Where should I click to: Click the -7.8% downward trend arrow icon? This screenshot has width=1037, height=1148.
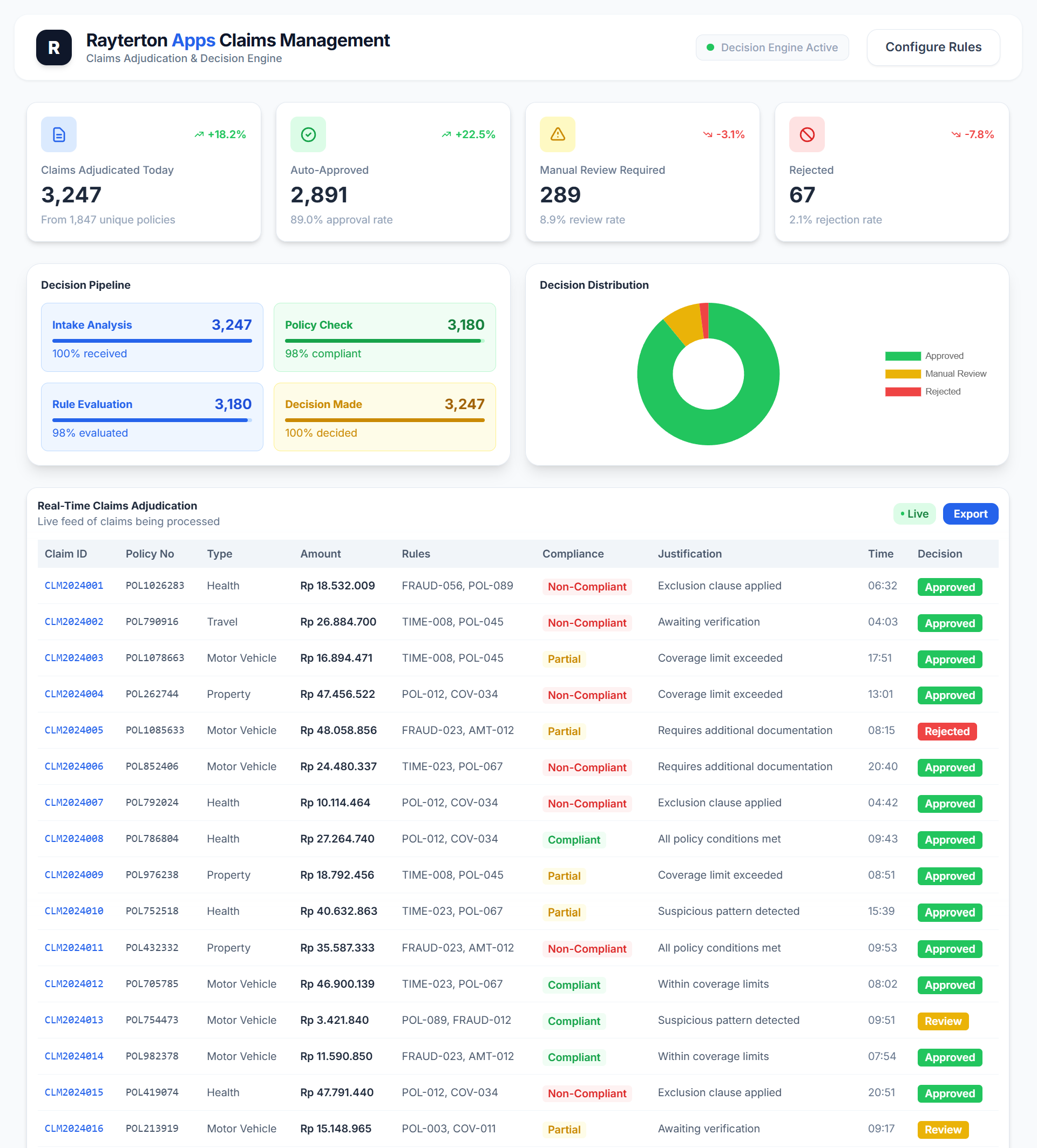coord(955,135)
